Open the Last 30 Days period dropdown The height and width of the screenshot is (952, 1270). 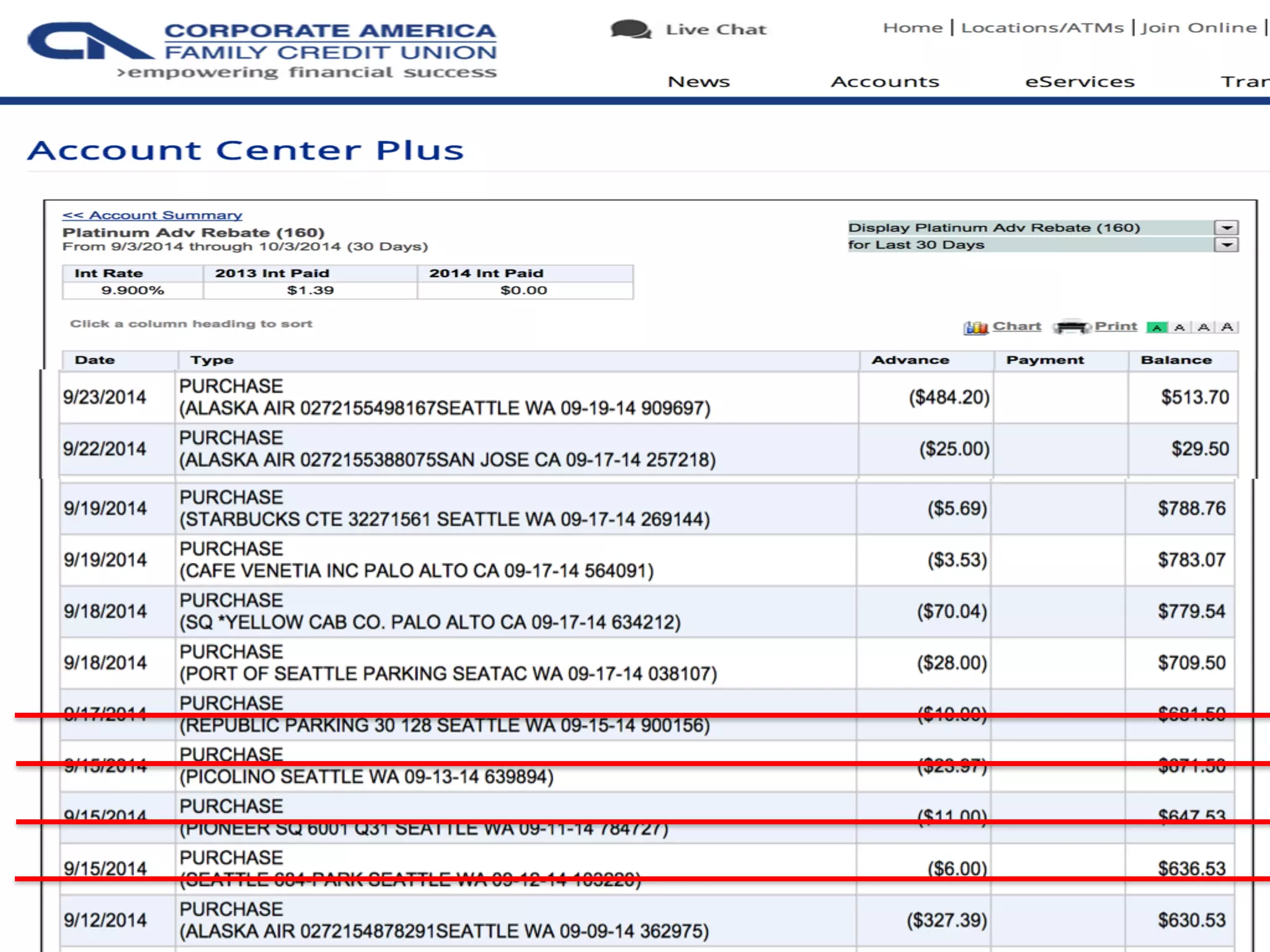[1226, 245]
